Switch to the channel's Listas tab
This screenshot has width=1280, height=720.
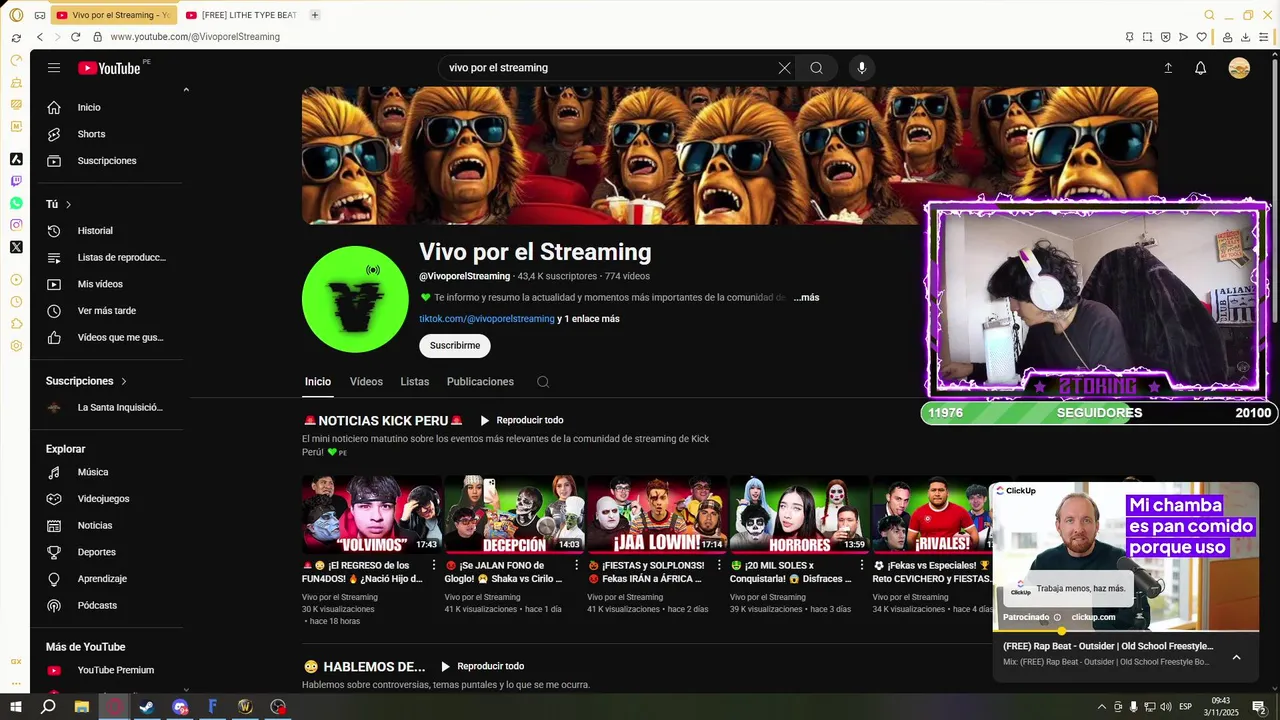(415, 382)
